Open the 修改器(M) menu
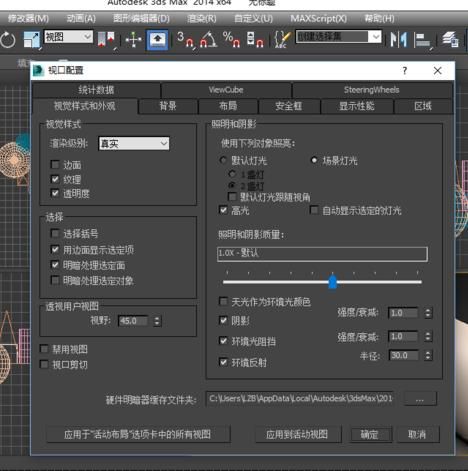468x471 pixels. 28,18
